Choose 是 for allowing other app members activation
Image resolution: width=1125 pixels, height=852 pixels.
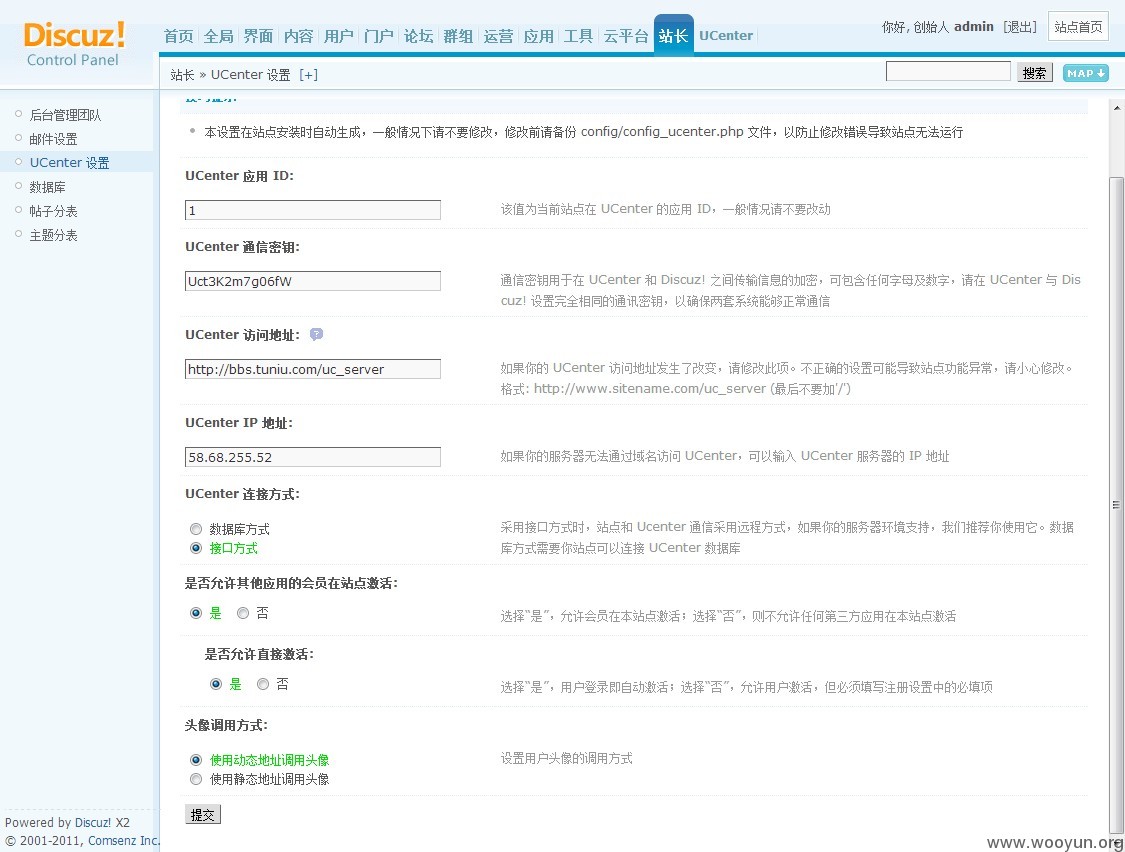pyautogui.click(x=196, y=613)
